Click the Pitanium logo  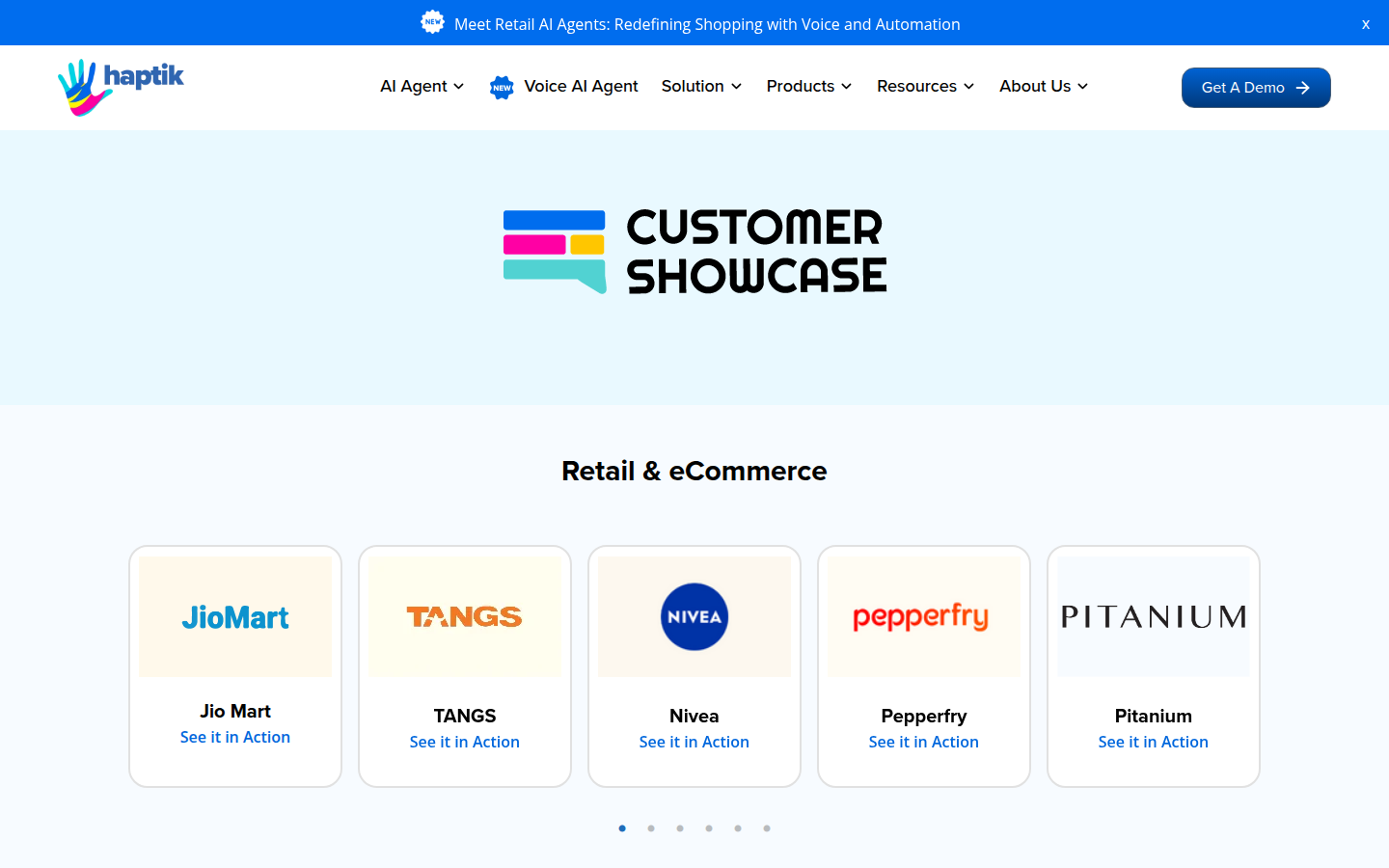(1154, 617)
